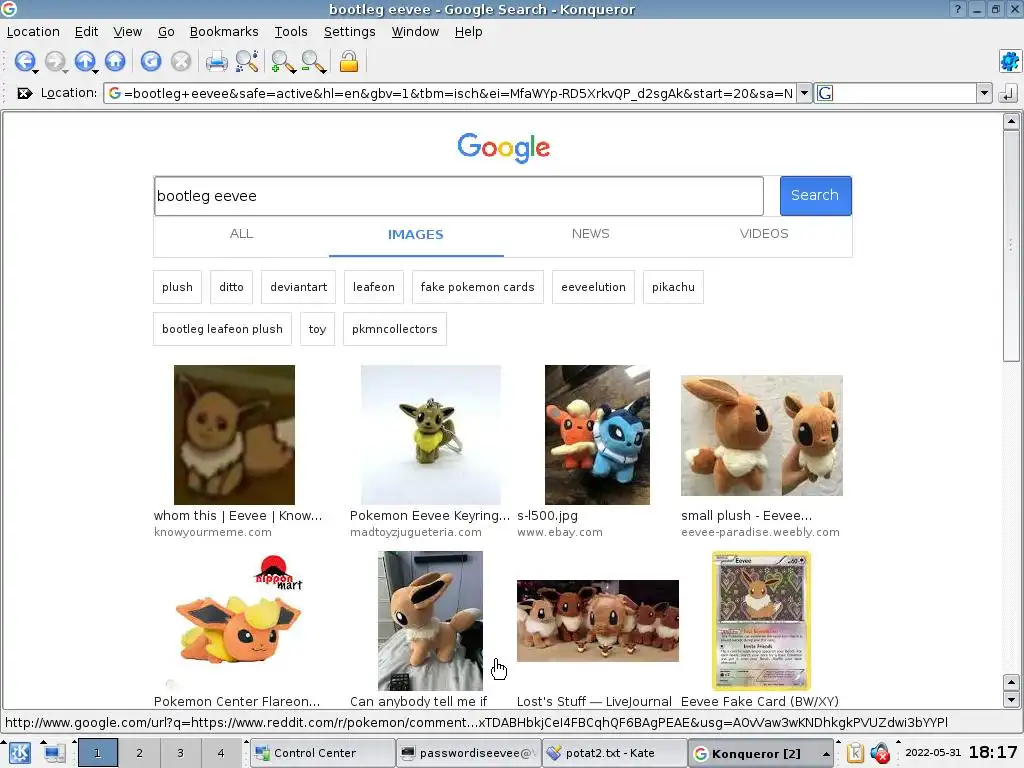Open Back button history dropdown arrow
This screenshot has width=1024, height=768.
pyautogui.click(x=35, y=71)
